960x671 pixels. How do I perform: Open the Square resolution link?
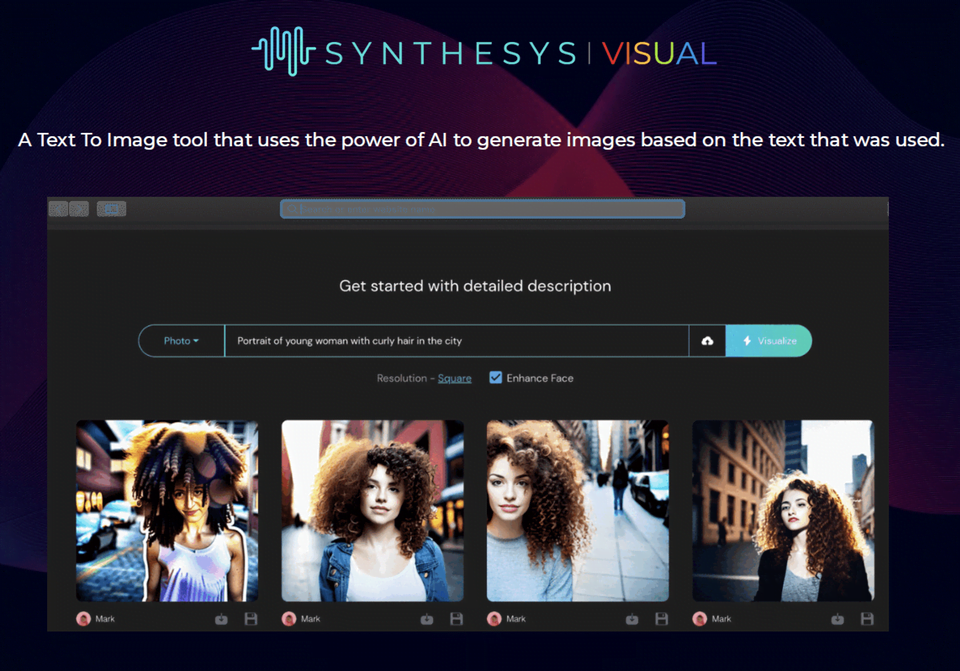click(455, 378)
